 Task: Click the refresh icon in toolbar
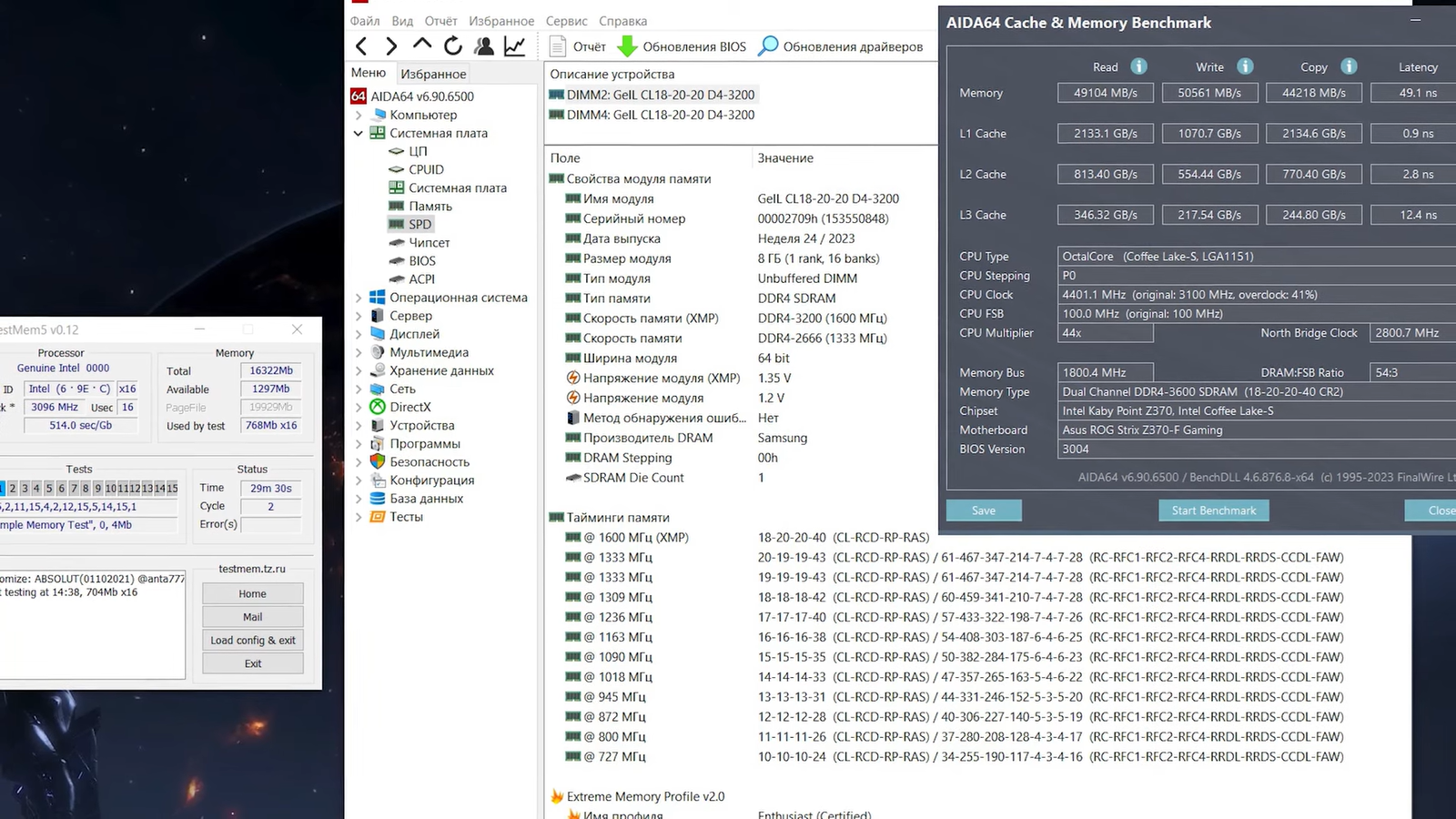coord(453,46)
